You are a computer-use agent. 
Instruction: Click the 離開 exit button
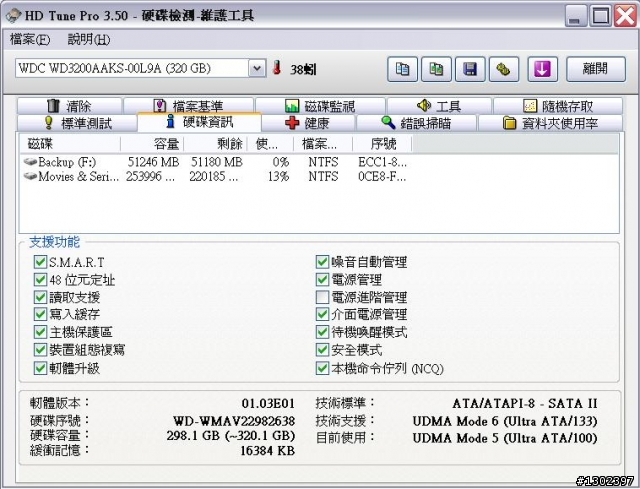pos(596,69)
